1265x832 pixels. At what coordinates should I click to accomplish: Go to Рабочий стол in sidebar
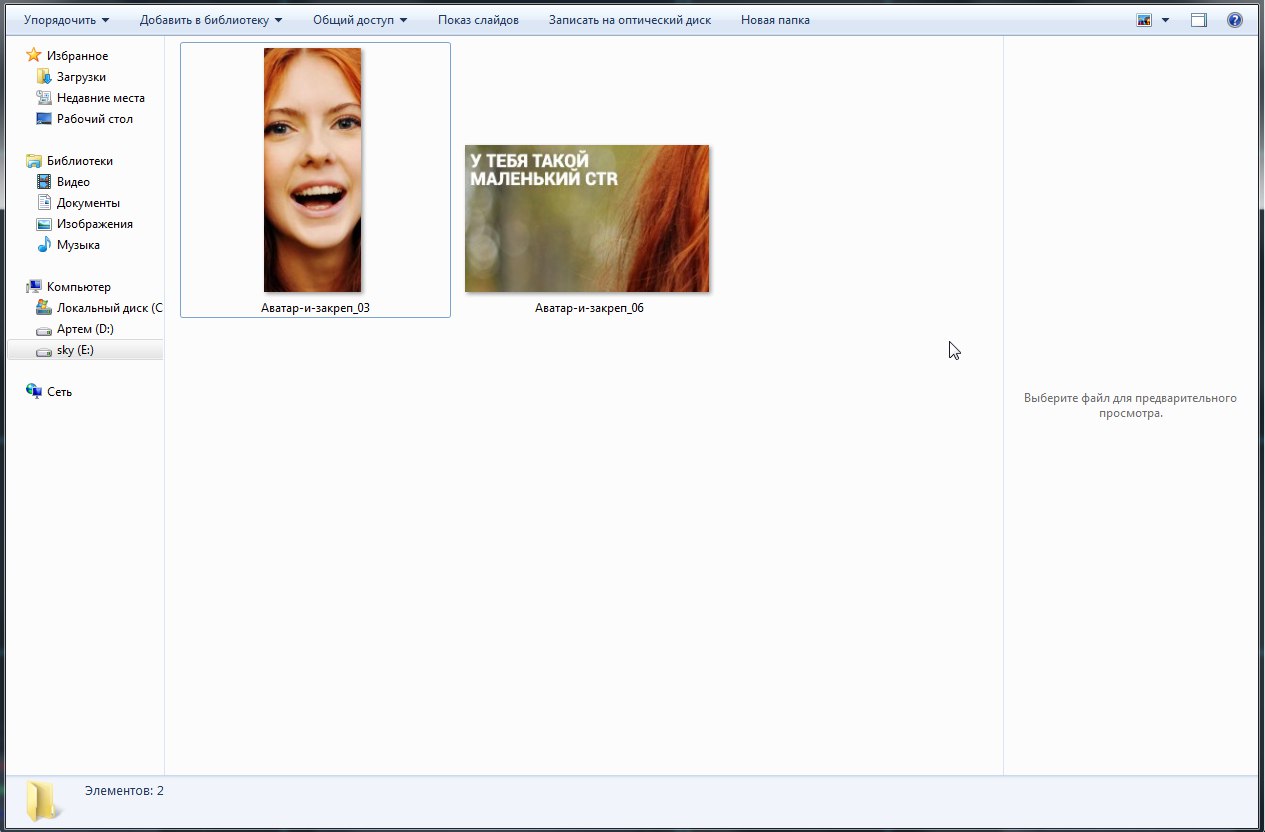tap(94, 119)
